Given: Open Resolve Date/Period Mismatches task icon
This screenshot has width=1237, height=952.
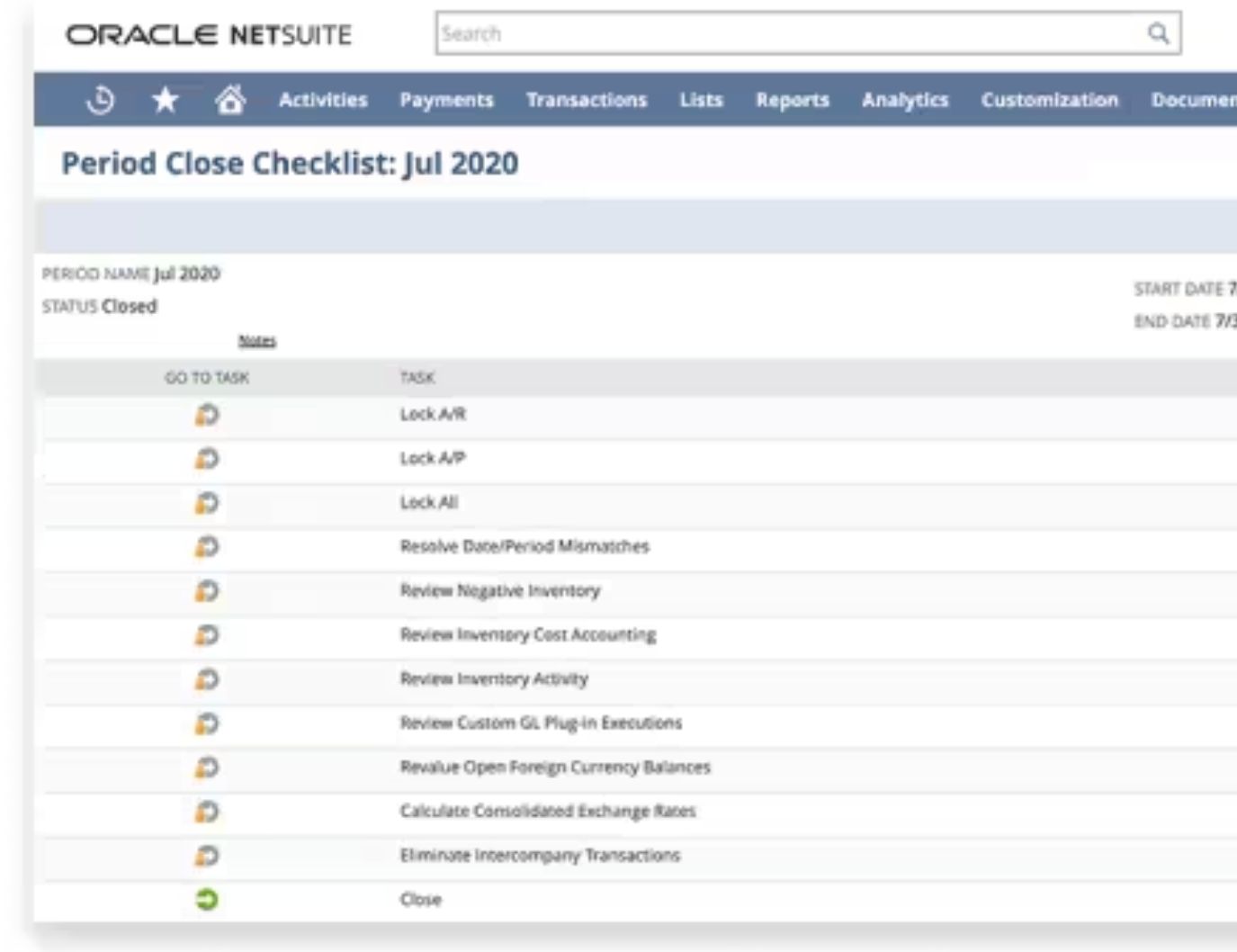Looking at the screenshot, I should pos(207,547).
